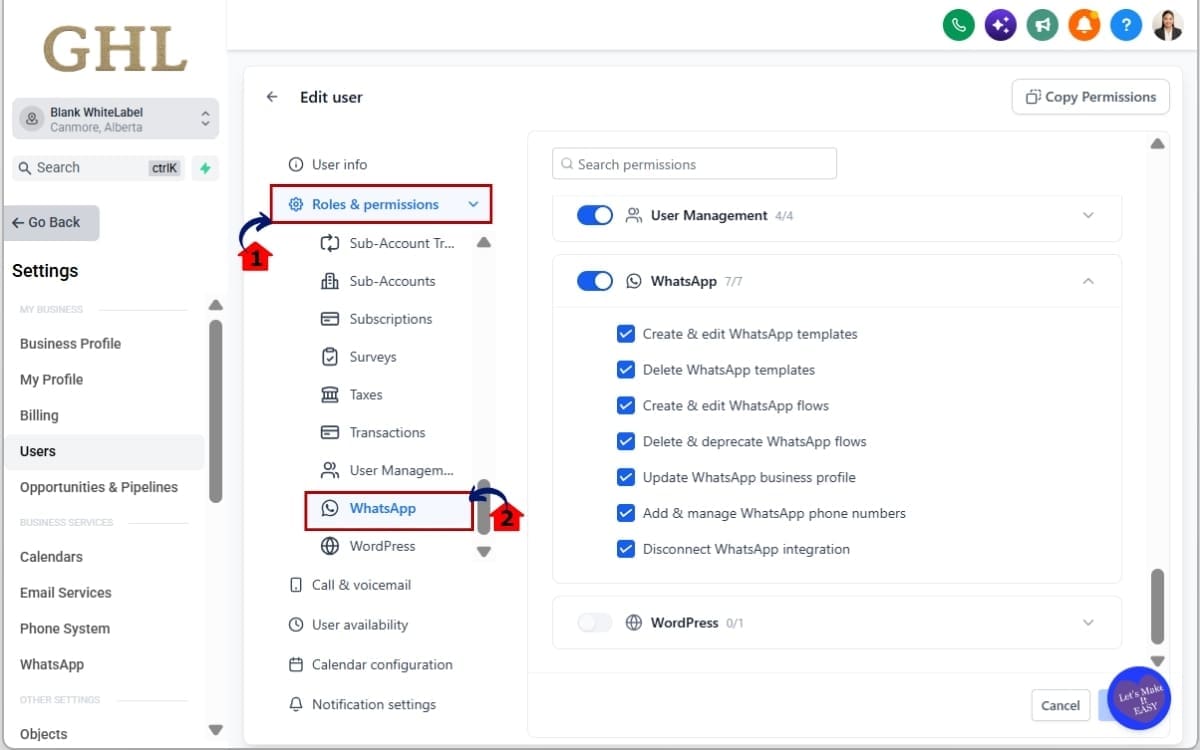Click the permissions panel scrollbar thumb
Viewport: 1200px width, 750px height.
[x=1157, y=607]
